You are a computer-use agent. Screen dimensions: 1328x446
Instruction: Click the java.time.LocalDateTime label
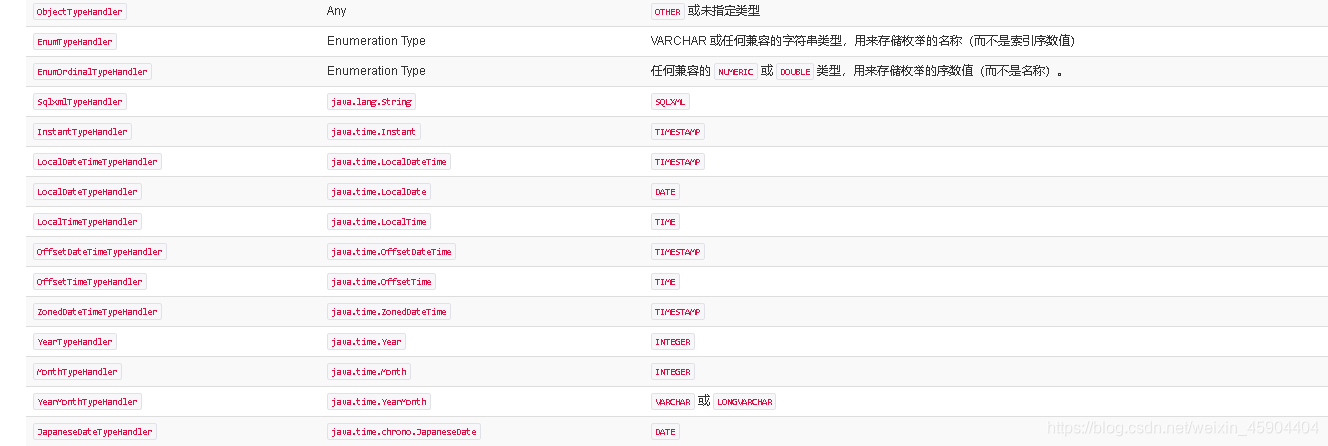389,162
